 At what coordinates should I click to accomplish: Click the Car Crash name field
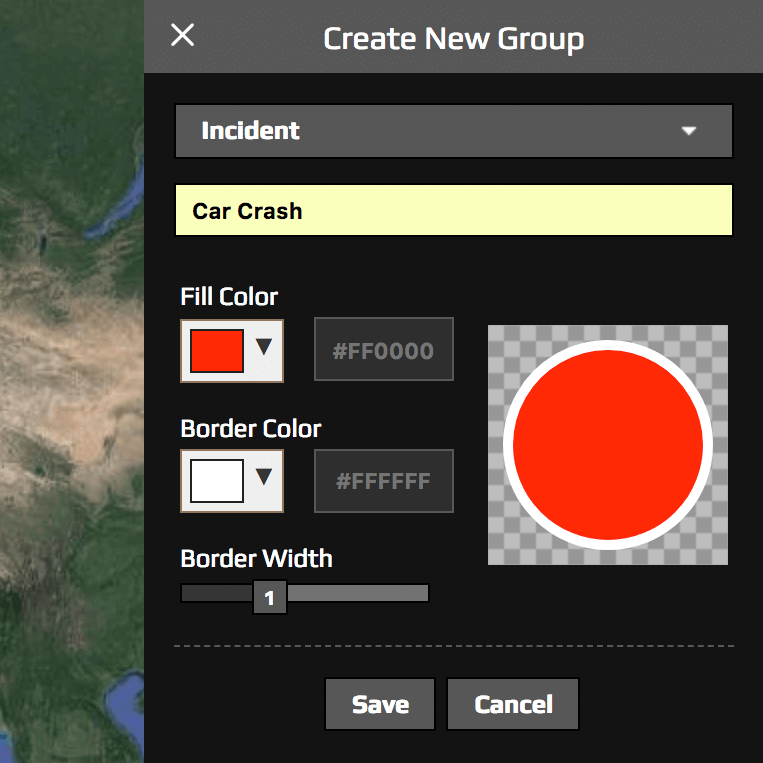pos(454,210)
